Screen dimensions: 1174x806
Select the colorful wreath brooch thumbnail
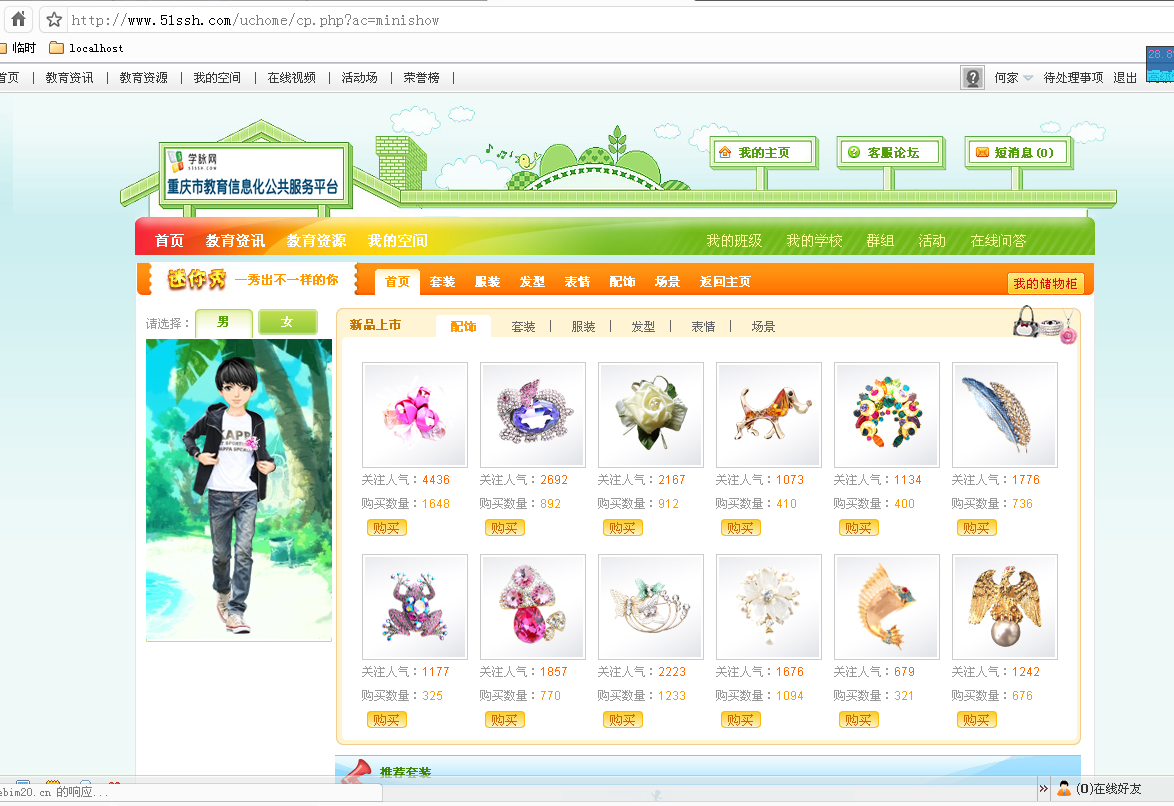(x=886, y=415)
